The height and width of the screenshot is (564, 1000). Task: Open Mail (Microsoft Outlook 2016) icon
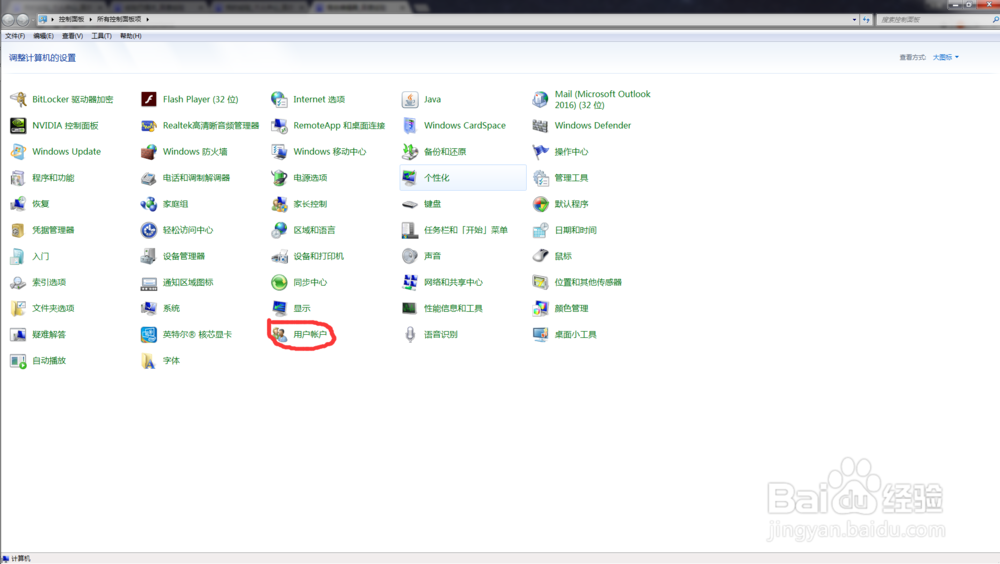[540, 99]
